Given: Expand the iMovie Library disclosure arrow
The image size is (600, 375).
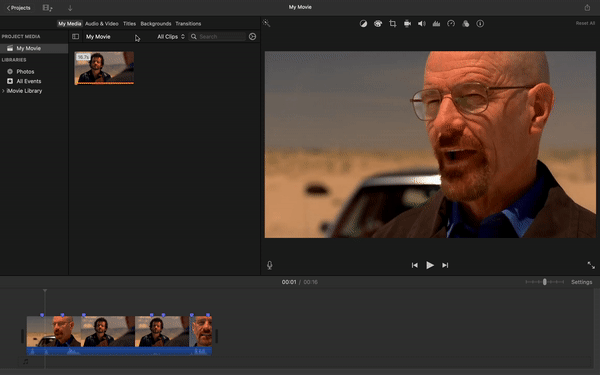Looking at the screenshot, I should point(3,91).
